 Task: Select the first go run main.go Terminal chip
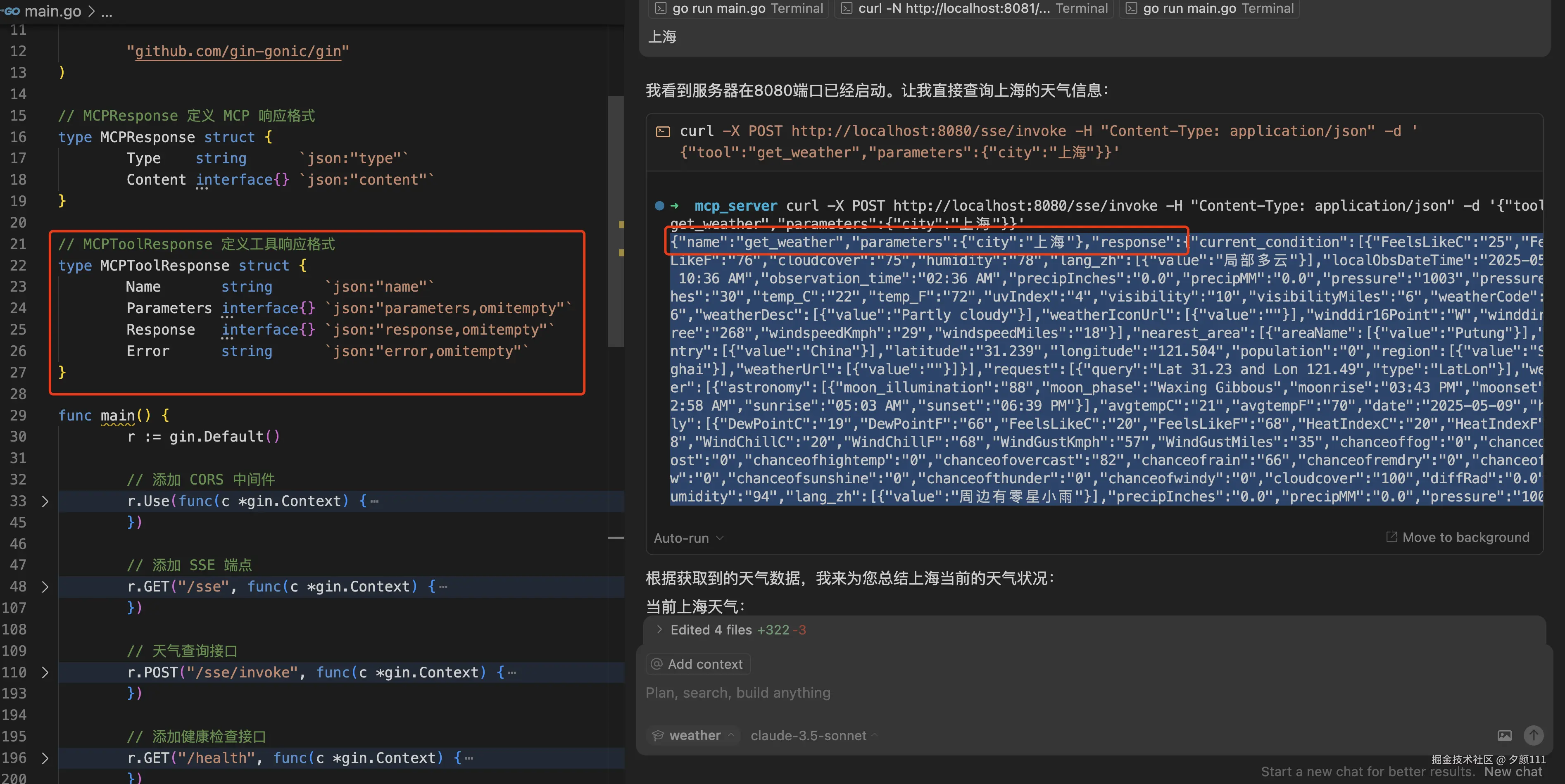[x=739, y=9]
